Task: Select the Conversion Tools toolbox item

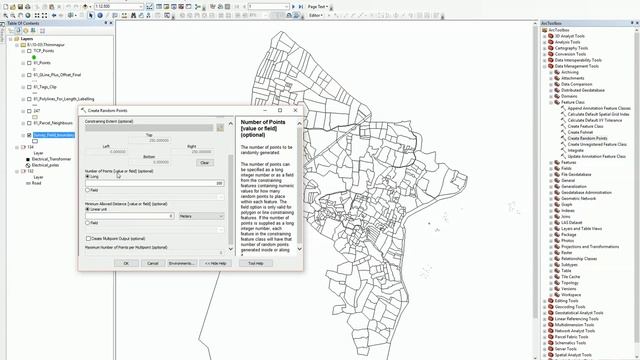Action: point(570,54)
